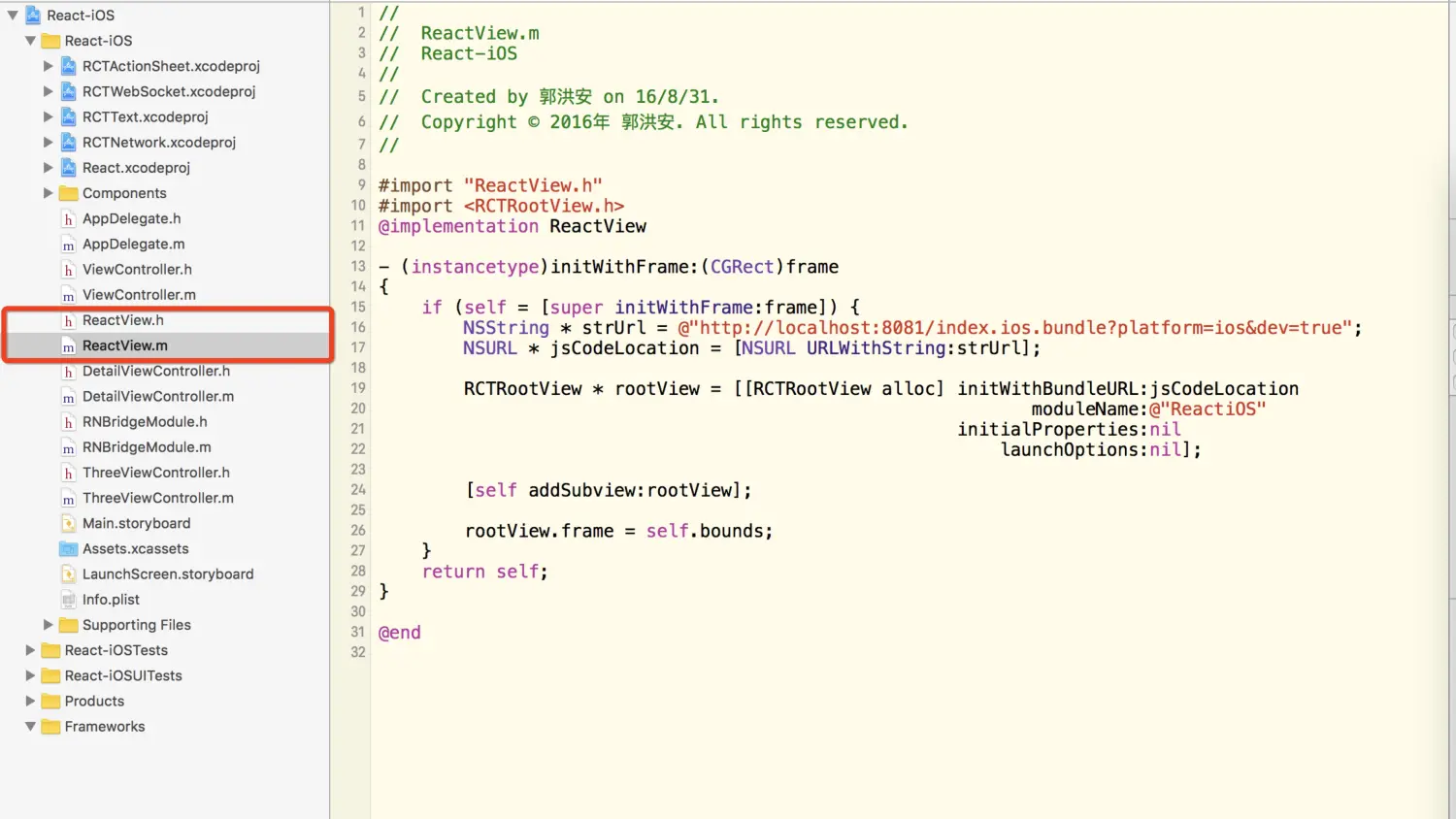Image resolution: width=1456 pixels, height=819 pixels.
Task: Click the ReactView.m implementation file icon
Action: click(68, 345)
